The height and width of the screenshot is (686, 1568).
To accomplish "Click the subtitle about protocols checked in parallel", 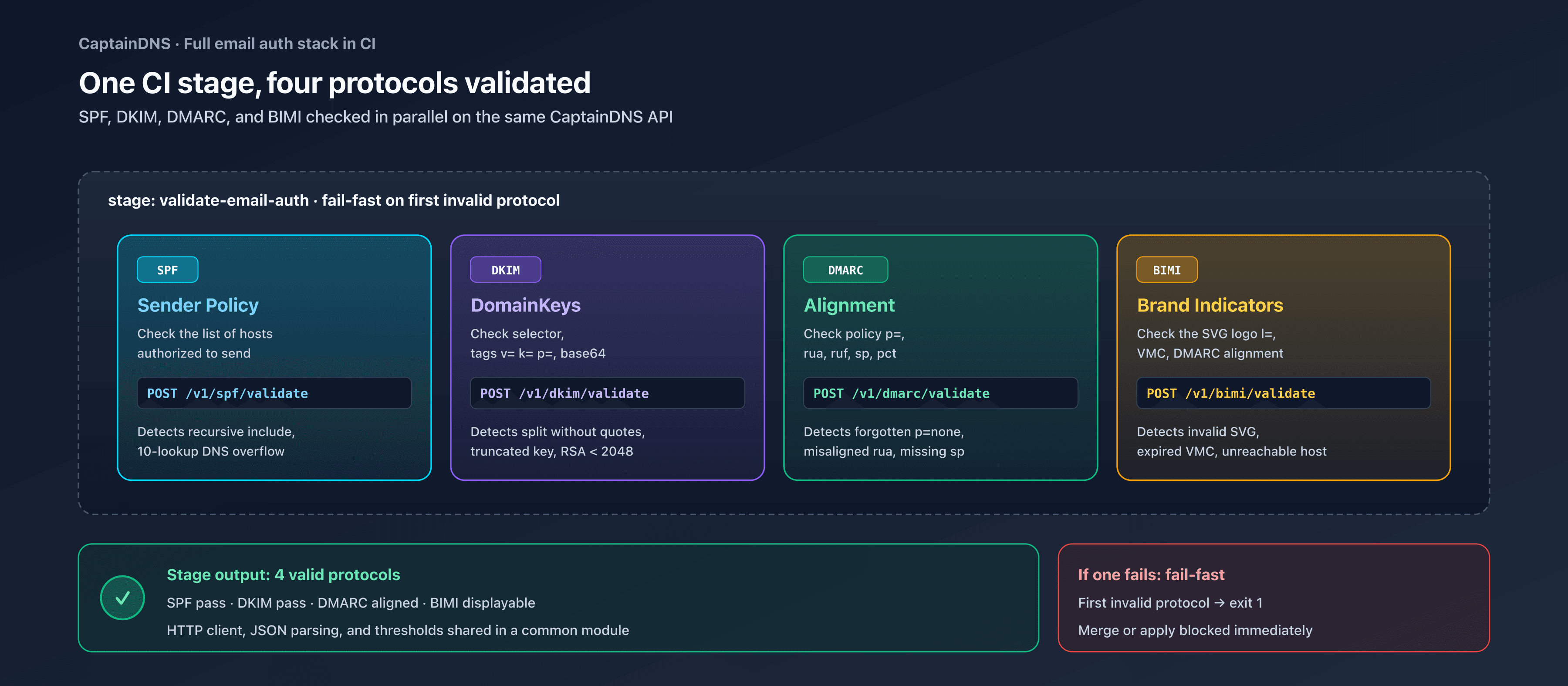I will [375, 117].
